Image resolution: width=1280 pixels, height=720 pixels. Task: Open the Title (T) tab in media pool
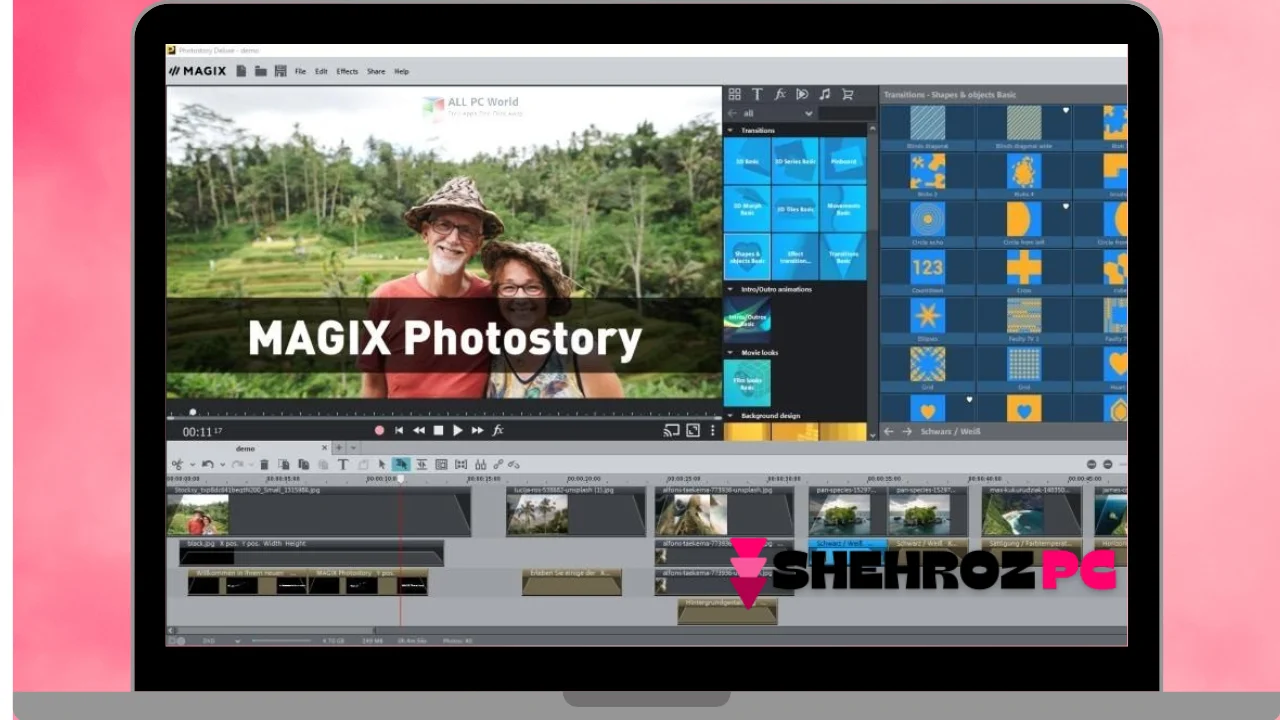pyautogui.click(x=757, y=94)
